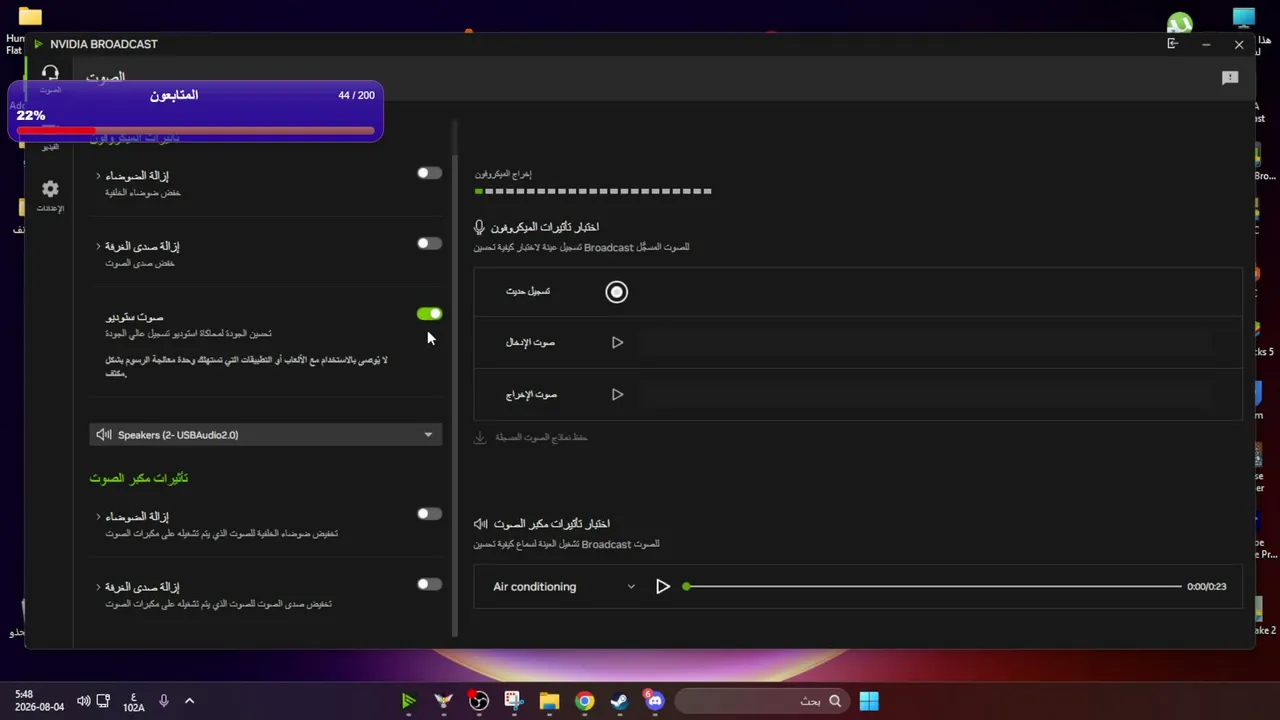Image resolution: width=1280 pixels, height=720 pixels.
Task: Play the input audio (صوت الإدخال)
Action: (x=617, y=343)
